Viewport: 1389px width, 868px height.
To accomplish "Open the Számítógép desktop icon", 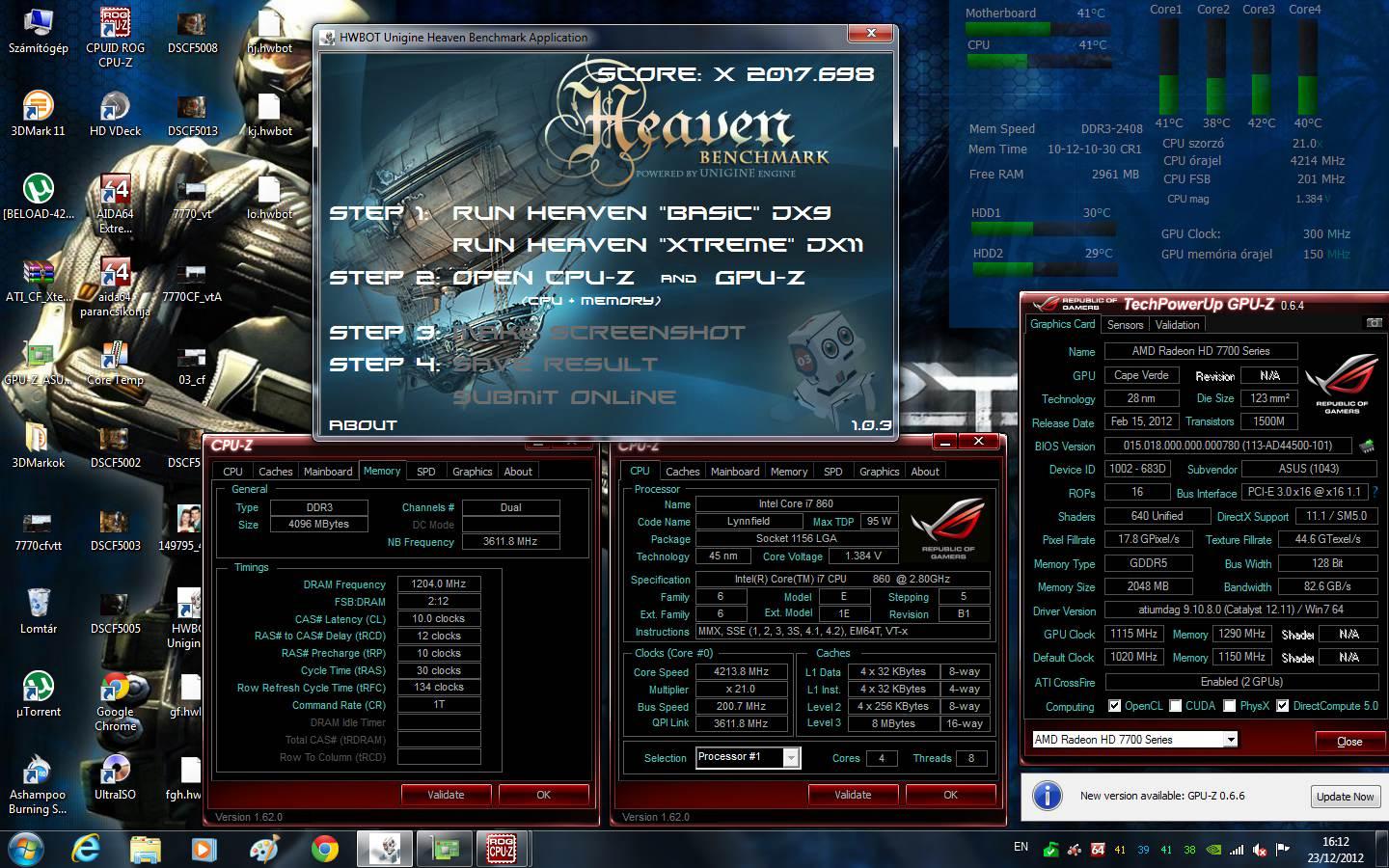I will (x=38, y=31).
